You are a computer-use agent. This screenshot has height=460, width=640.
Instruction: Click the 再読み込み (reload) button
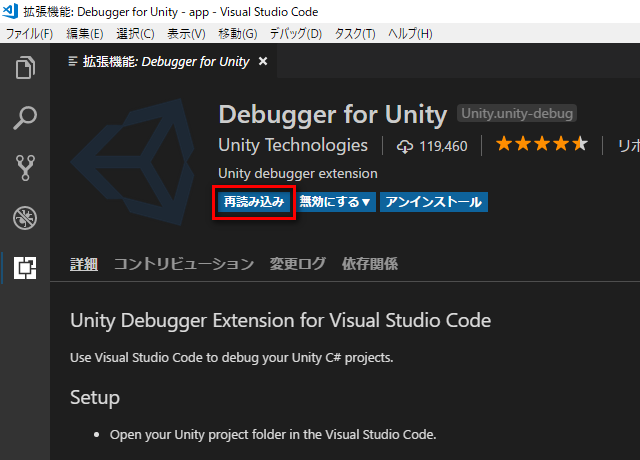pos(254,202)
